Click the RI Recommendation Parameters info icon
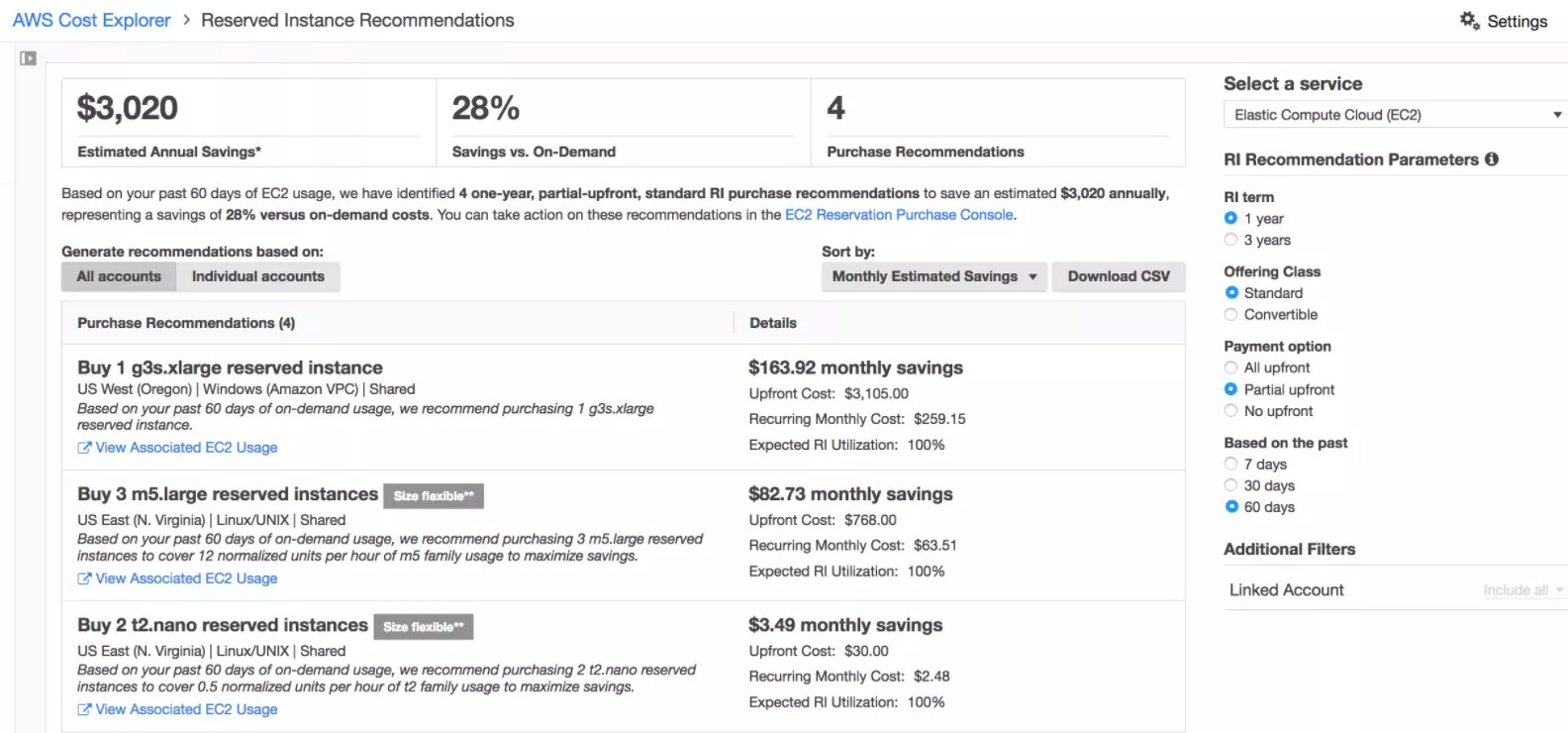Viewport: 1568px width, 733px height. tap(1492, 158)
